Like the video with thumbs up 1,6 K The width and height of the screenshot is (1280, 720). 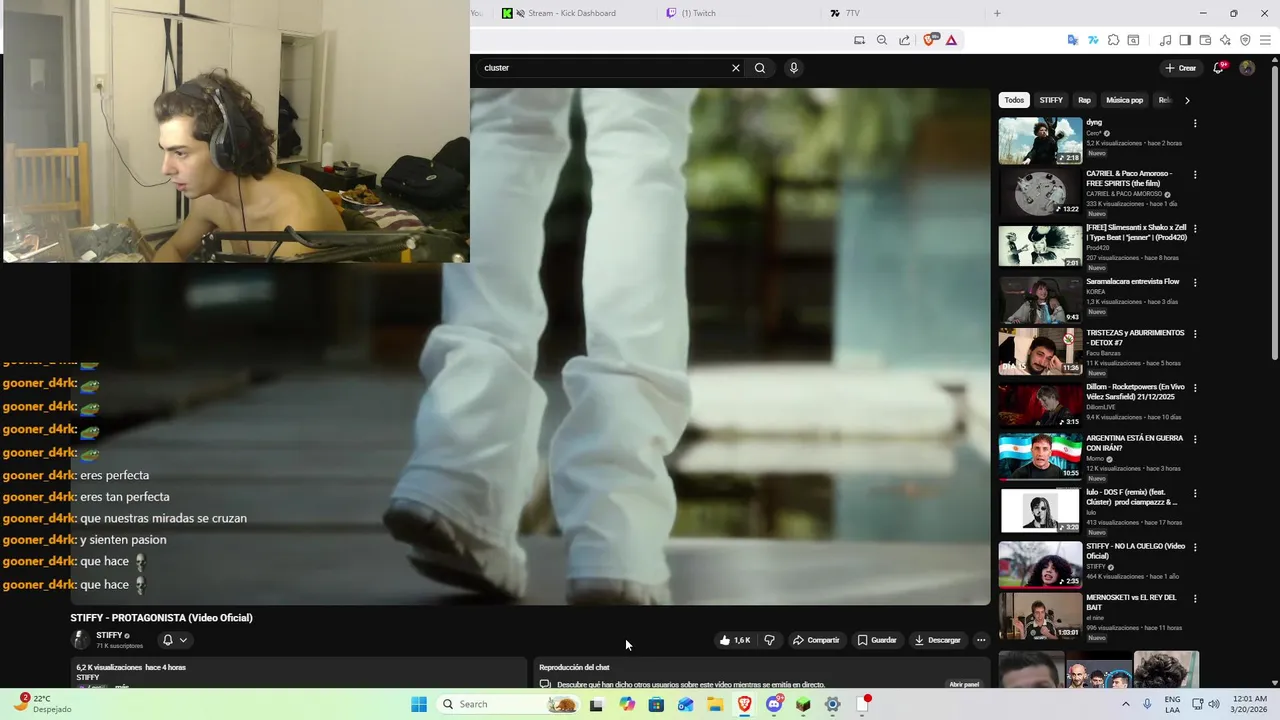tap(735, 640)
